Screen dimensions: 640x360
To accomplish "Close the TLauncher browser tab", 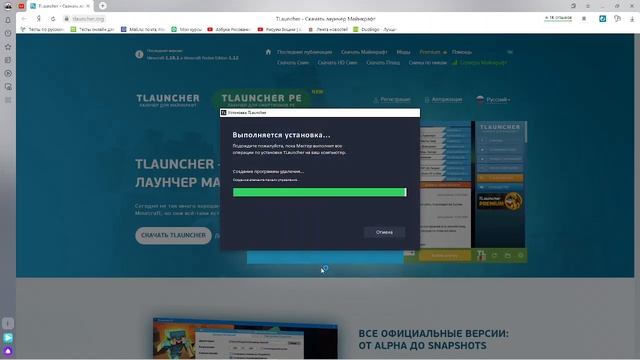I will [88, 6].
